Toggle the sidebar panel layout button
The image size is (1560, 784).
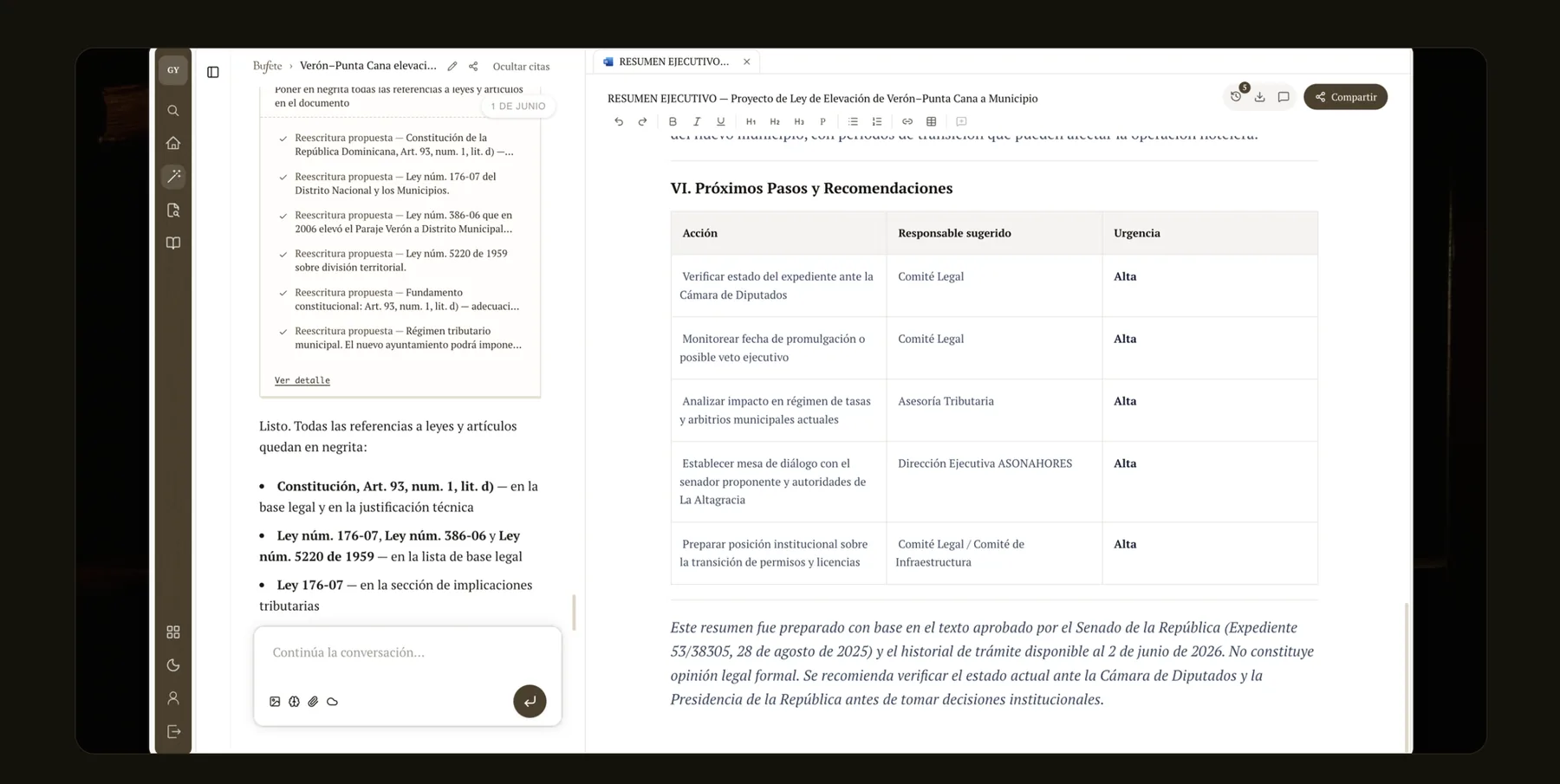pyautogui.click(x=213, y=72)
